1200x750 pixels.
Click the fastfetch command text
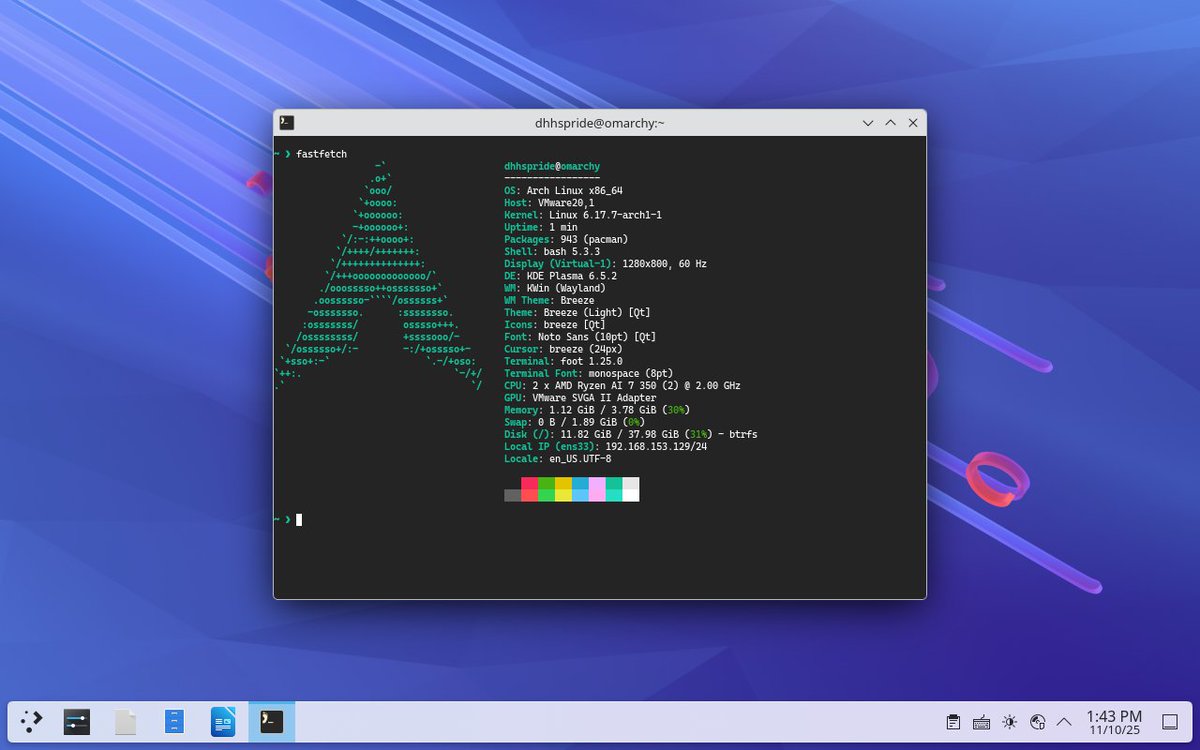[322, 154]
